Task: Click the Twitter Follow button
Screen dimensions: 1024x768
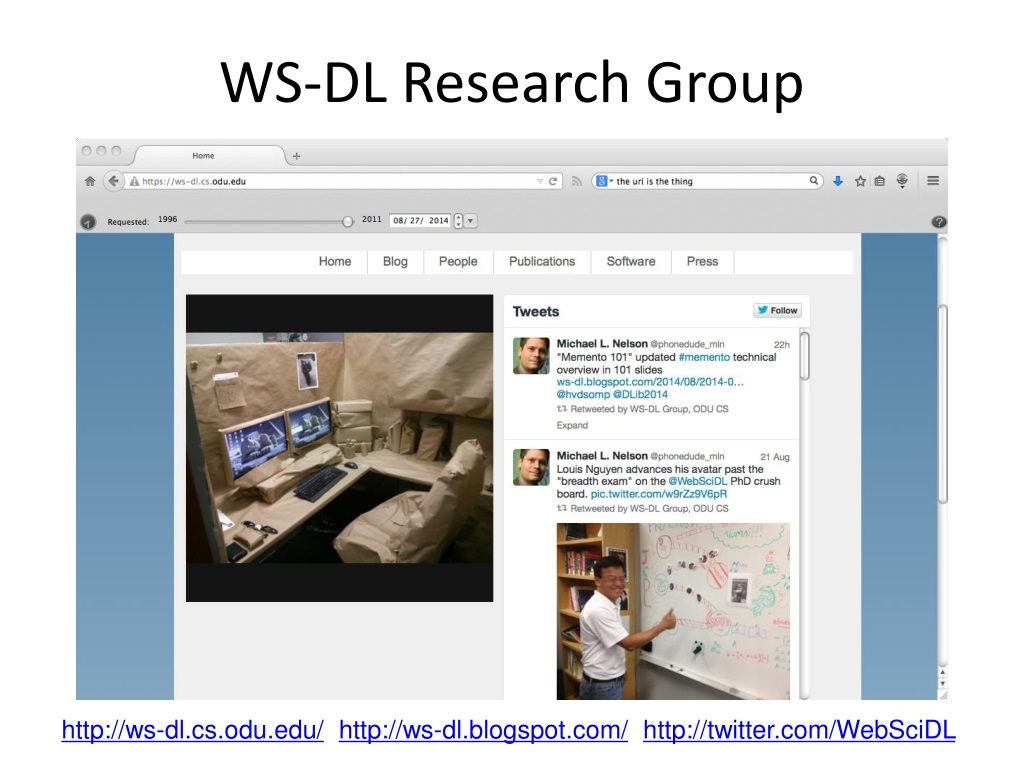Action: [x=777, y=310]
